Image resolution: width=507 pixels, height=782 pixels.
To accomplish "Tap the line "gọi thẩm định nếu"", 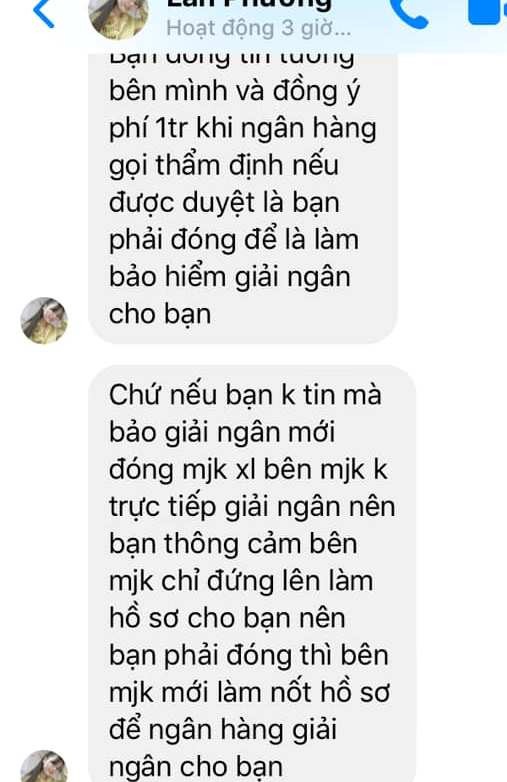I will pos(224,166).
